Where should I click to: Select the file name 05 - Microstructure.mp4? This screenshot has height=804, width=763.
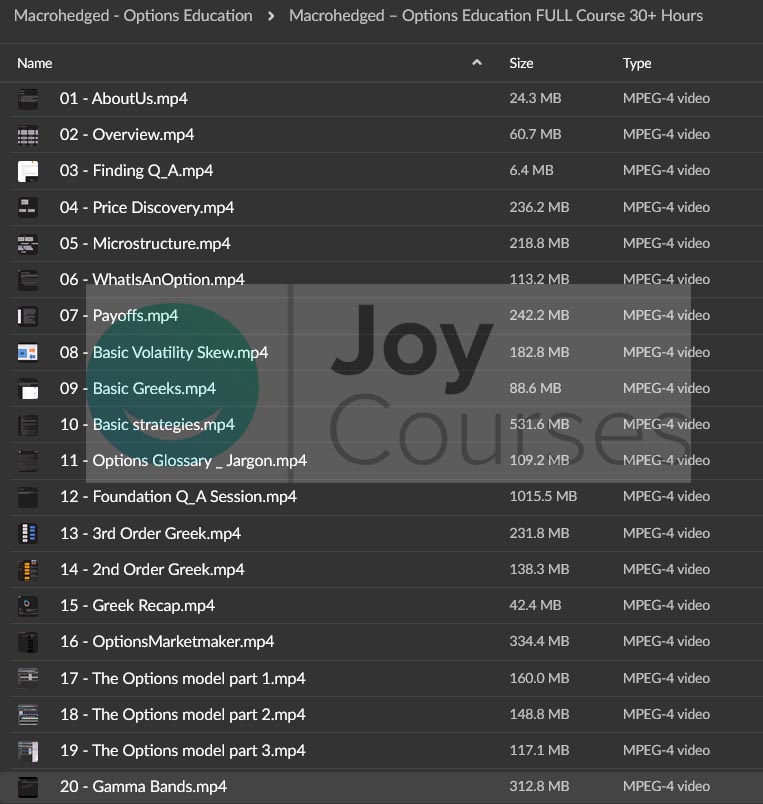(x=145, y=244)
